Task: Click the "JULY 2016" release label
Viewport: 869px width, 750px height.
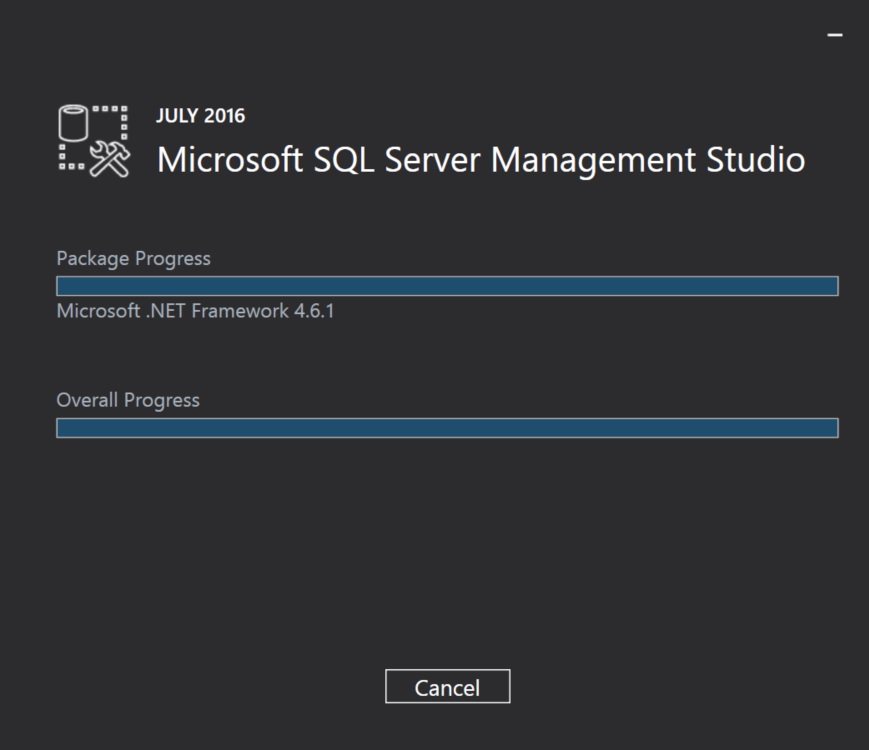Action: tap(200, 116)
